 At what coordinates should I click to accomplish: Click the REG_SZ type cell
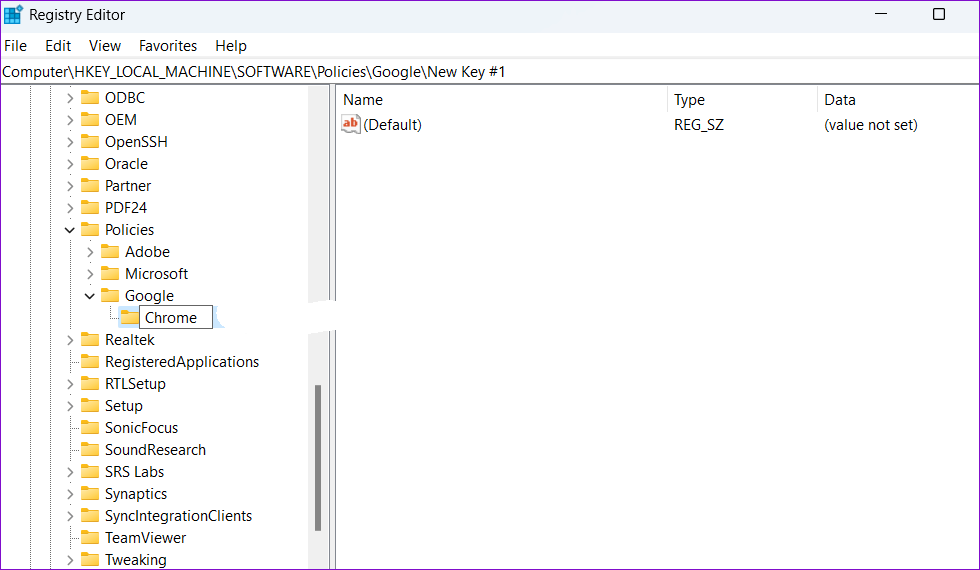tap(699, 125)
